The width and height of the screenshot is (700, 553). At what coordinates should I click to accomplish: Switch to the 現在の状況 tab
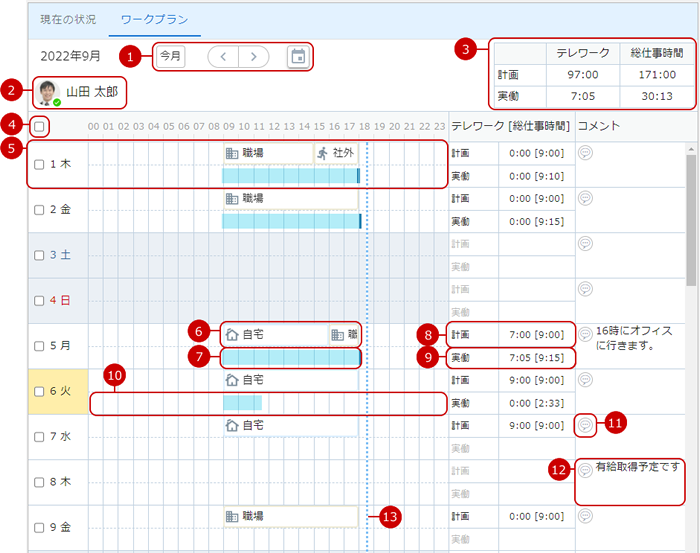click(x=68, y=20)
